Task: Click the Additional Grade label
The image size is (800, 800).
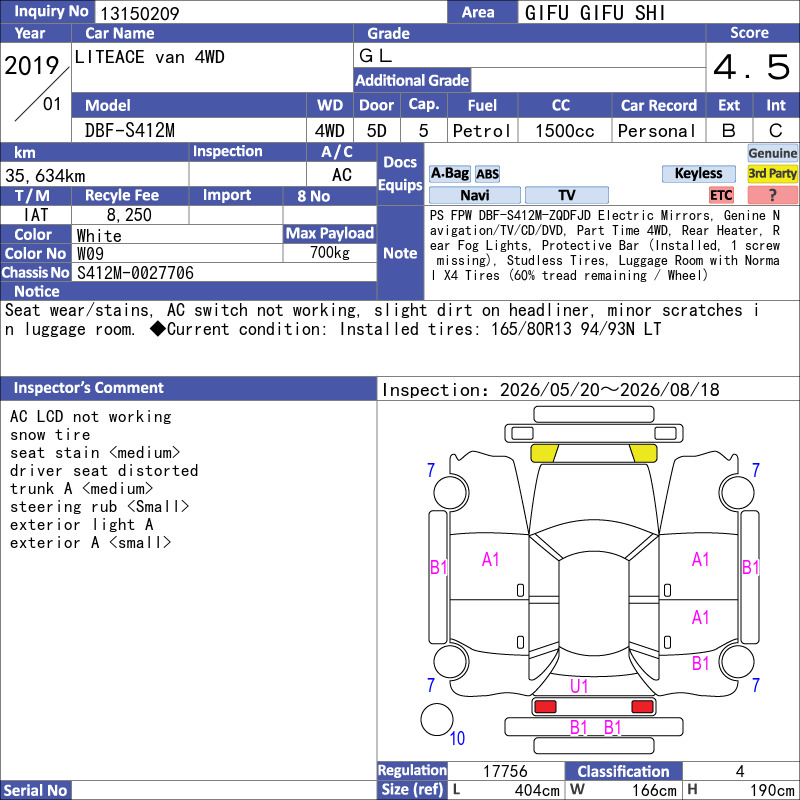Action: pos(412,80)
